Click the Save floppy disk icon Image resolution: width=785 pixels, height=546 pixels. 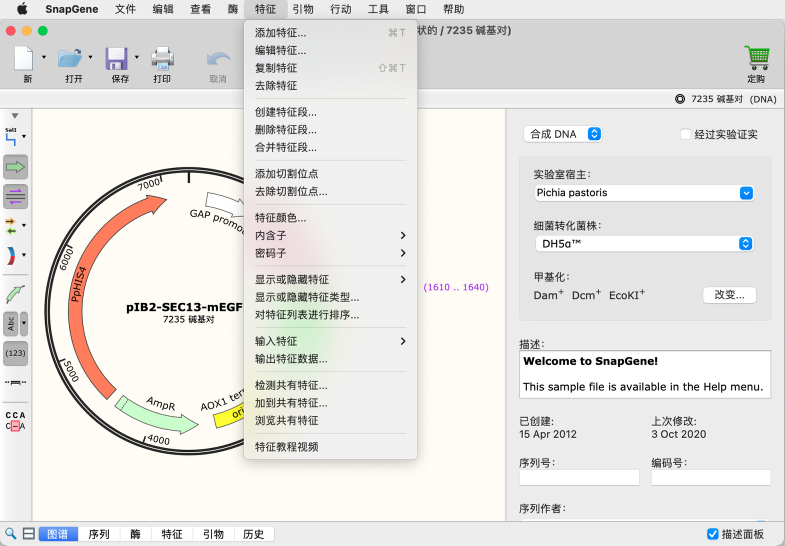pyautogui.click(x=116, y=59)
